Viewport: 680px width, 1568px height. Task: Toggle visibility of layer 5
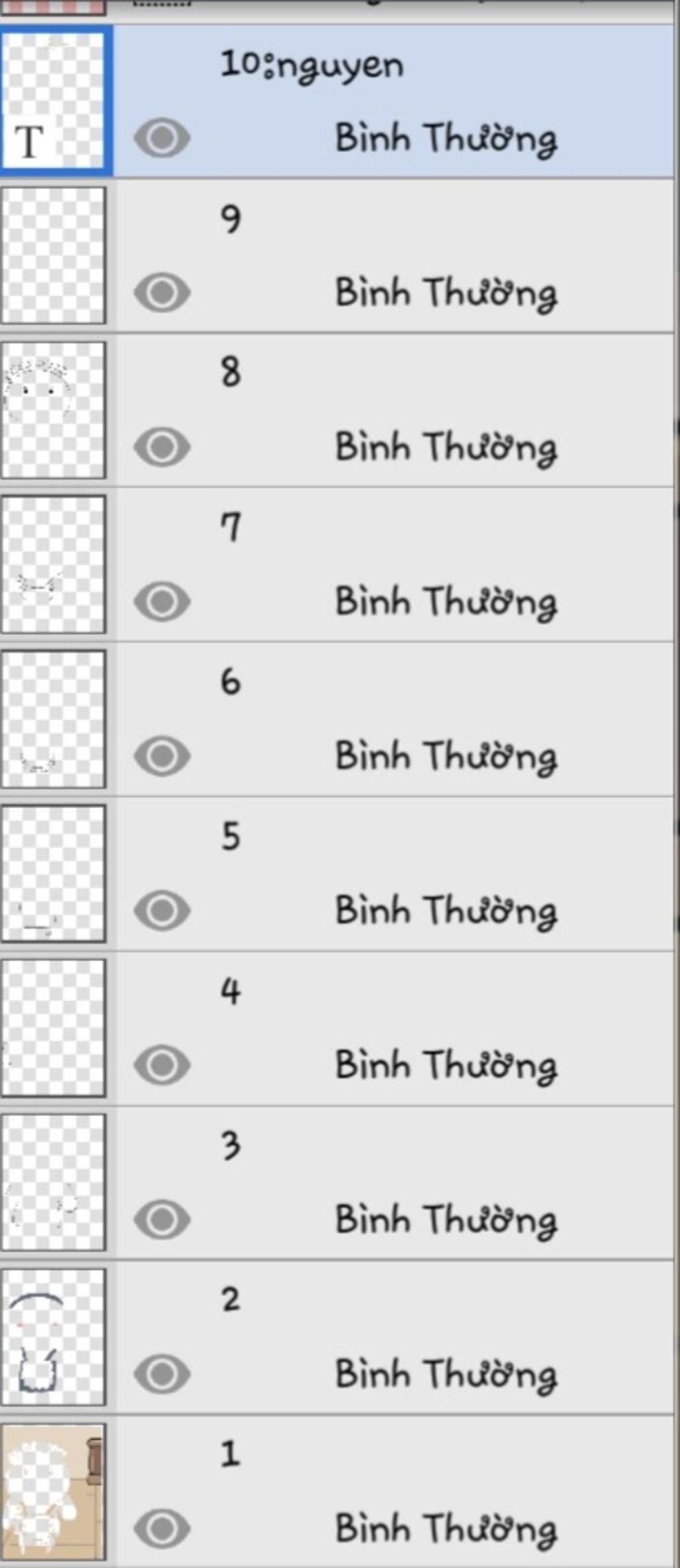pos(162,909)
